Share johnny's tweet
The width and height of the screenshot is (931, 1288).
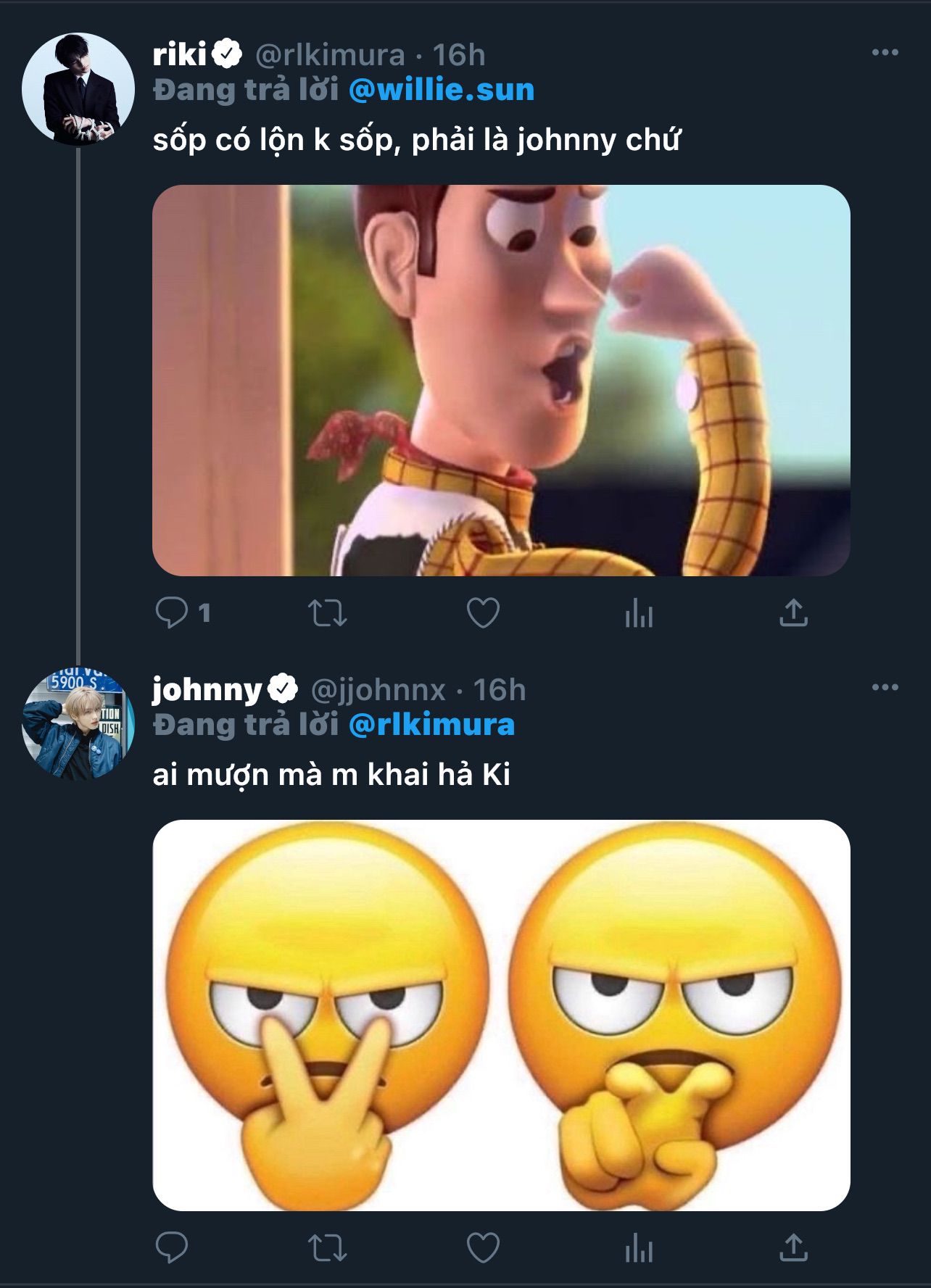pyautogui.click(x=793, y=1248)
